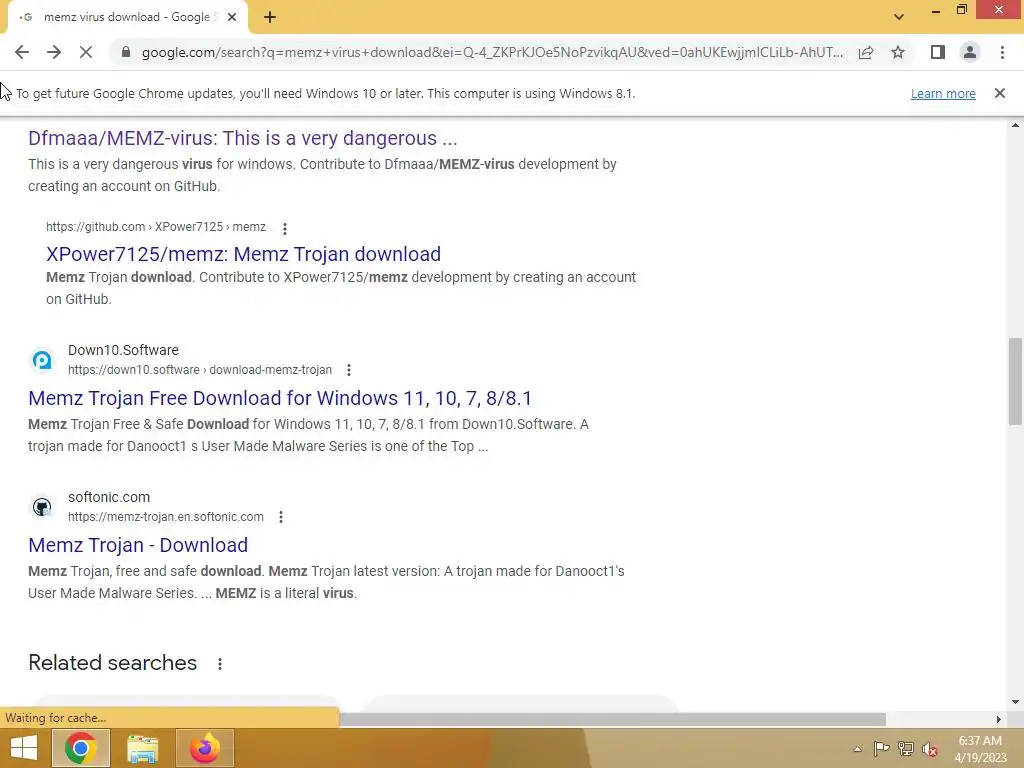Open Windows Start button

tap(24, 748)
